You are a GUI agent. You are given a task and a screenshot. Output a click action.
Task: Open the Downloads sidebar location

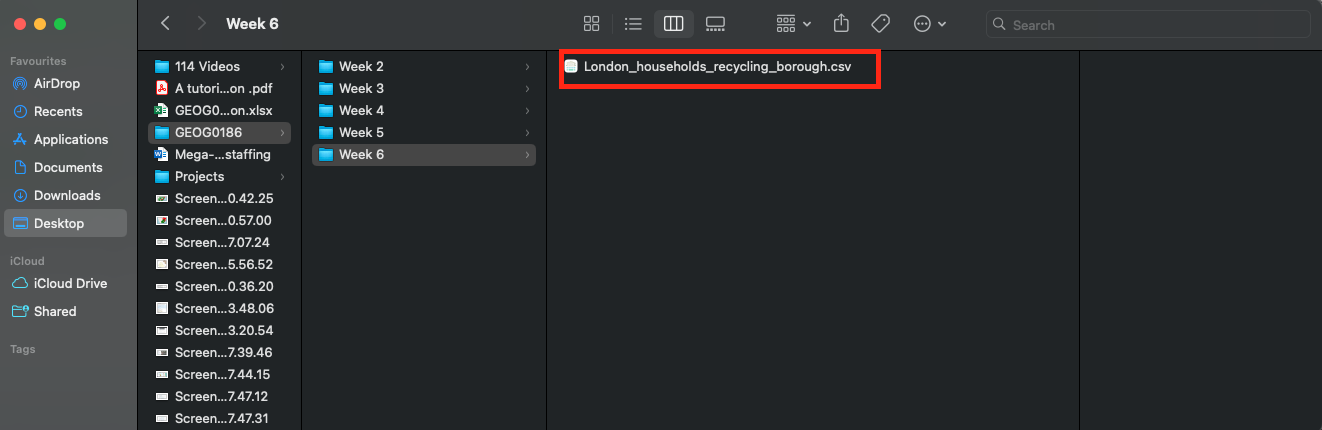[x=67, y=196]
